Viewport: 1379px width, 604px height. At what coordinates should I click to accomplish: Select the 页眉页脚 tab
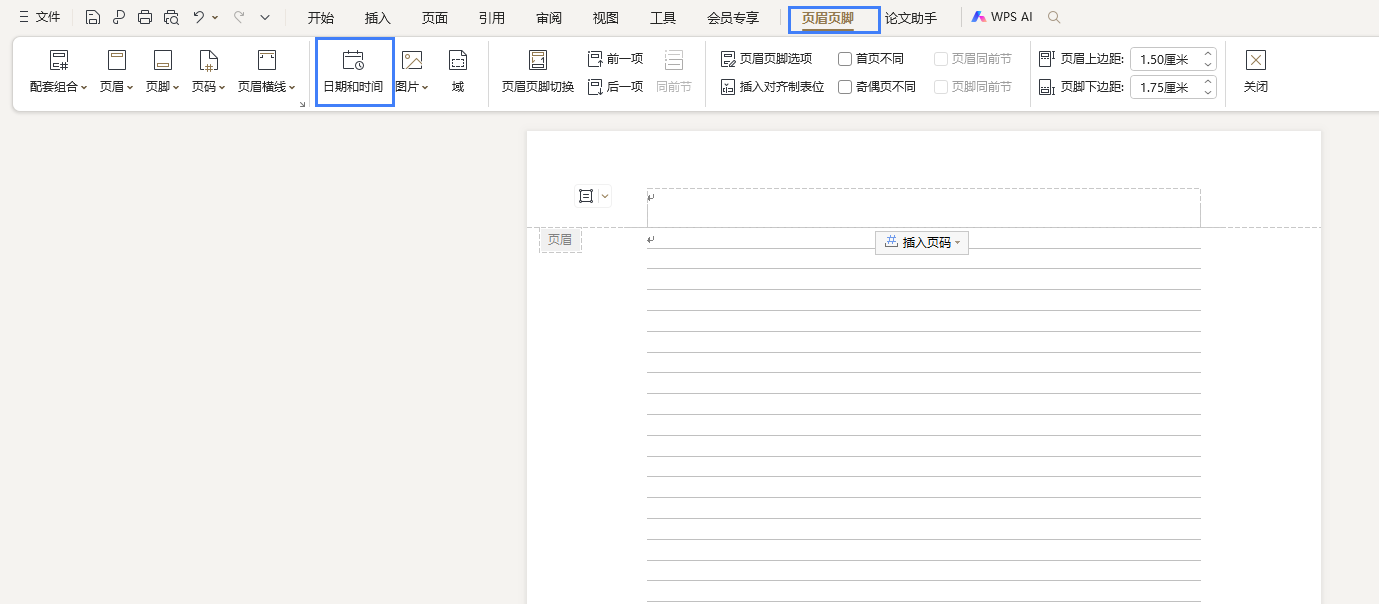[828, 18]
